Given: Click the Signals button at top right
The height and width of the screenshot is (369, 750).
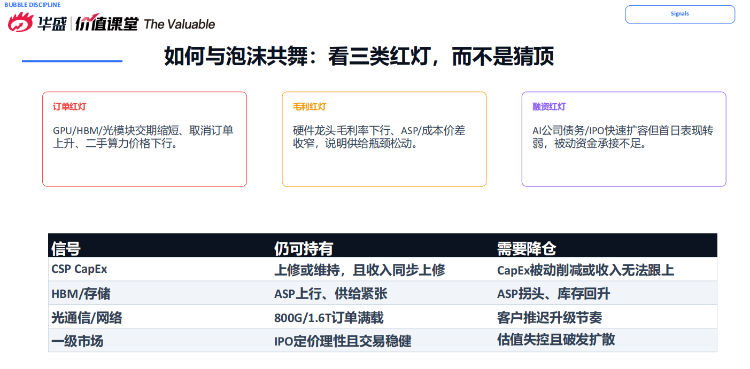Looking at the screenshot, I should pyautogui.click(x=680, y=14).
